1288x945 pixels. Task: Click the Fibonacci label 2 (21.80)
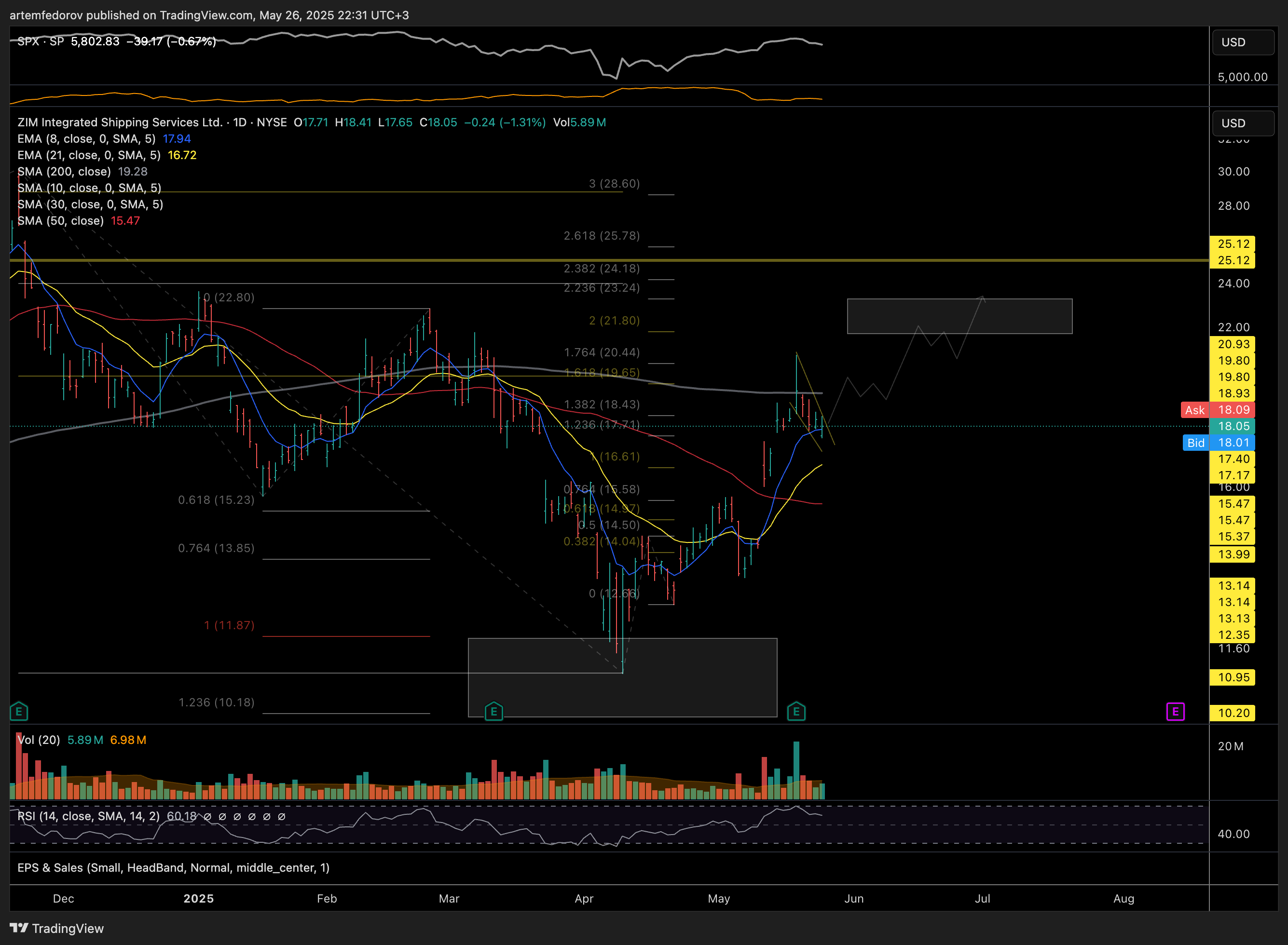click(x=615, y=320)
